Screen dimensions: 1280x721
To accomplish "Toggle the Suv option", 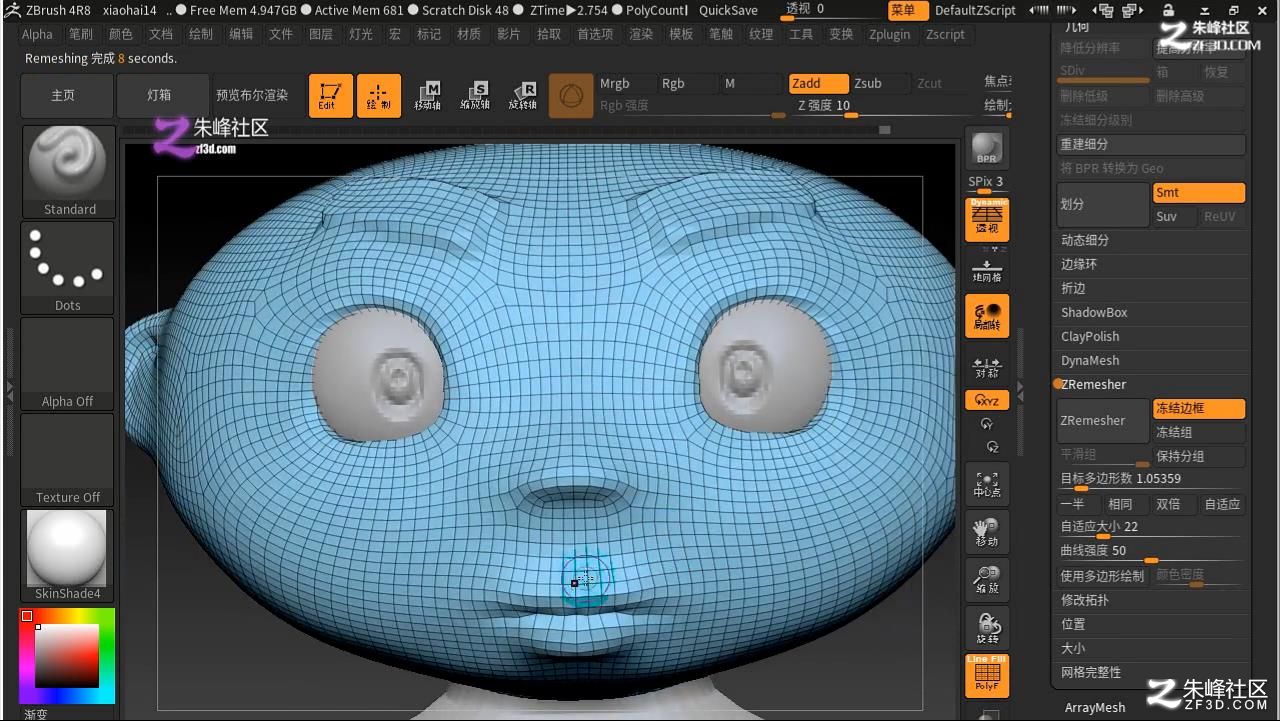I will coord(1174,217).
